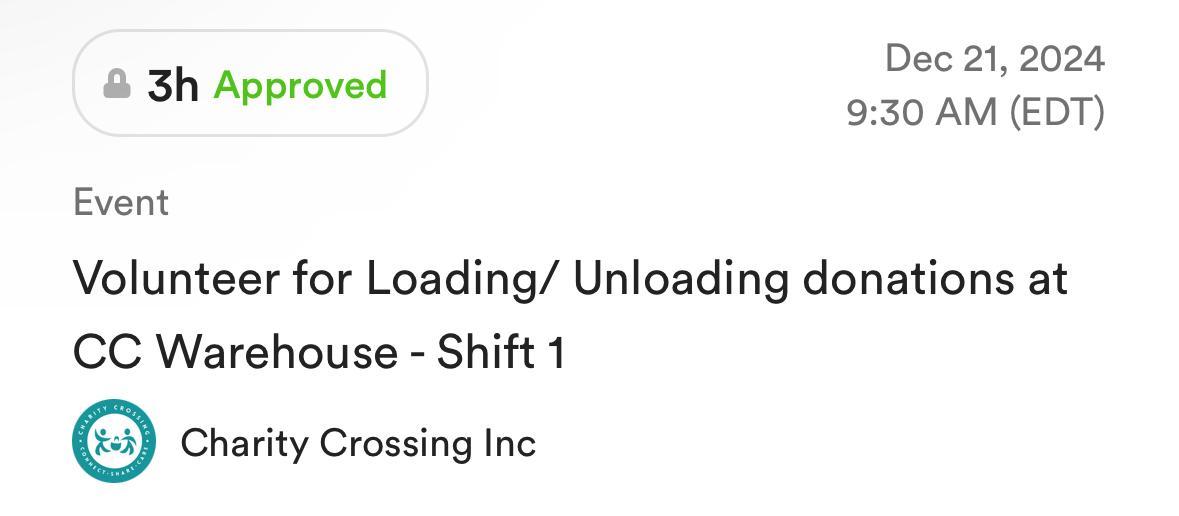The width and height of the screenshot is (1179, 516).
Task: Open the Charity Crossing circular logo
Action: (115, 442)
